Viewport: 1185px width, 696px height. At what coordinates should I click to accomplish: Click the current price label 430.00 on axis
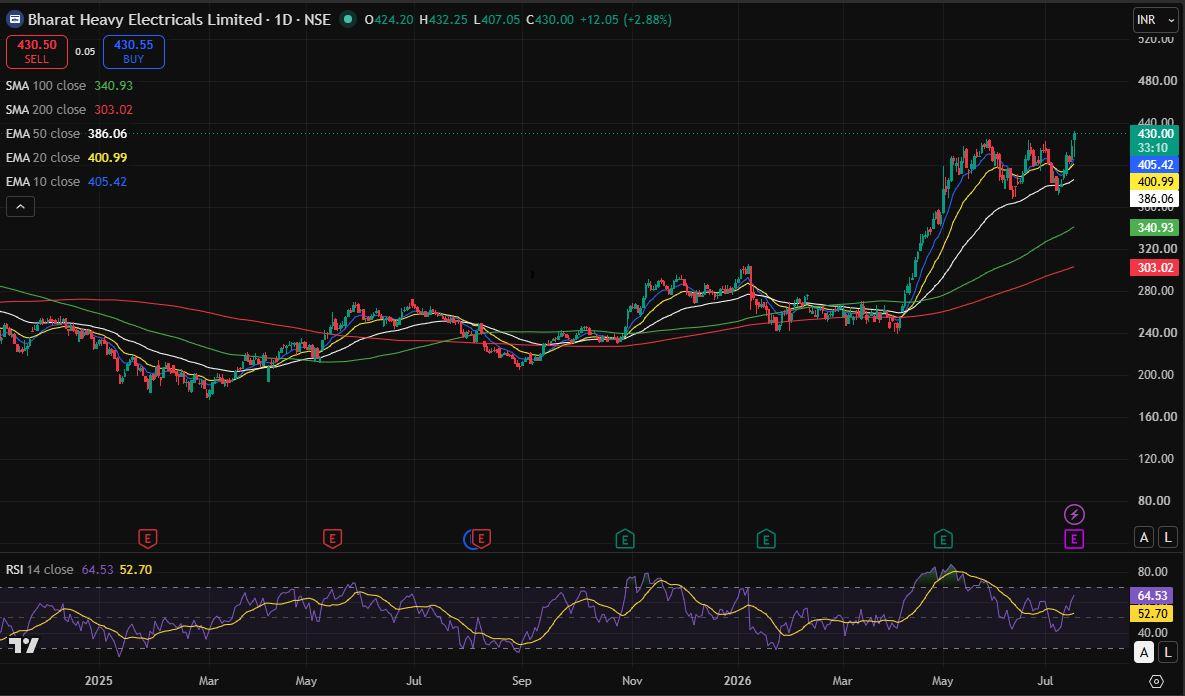click(1154, 134)
